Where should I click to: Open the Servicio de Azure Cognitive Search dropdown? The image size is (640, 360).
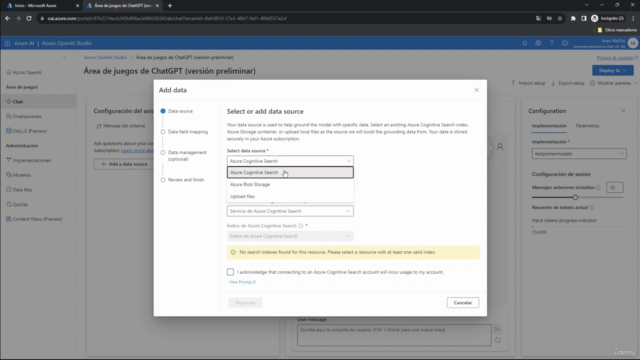290,211
